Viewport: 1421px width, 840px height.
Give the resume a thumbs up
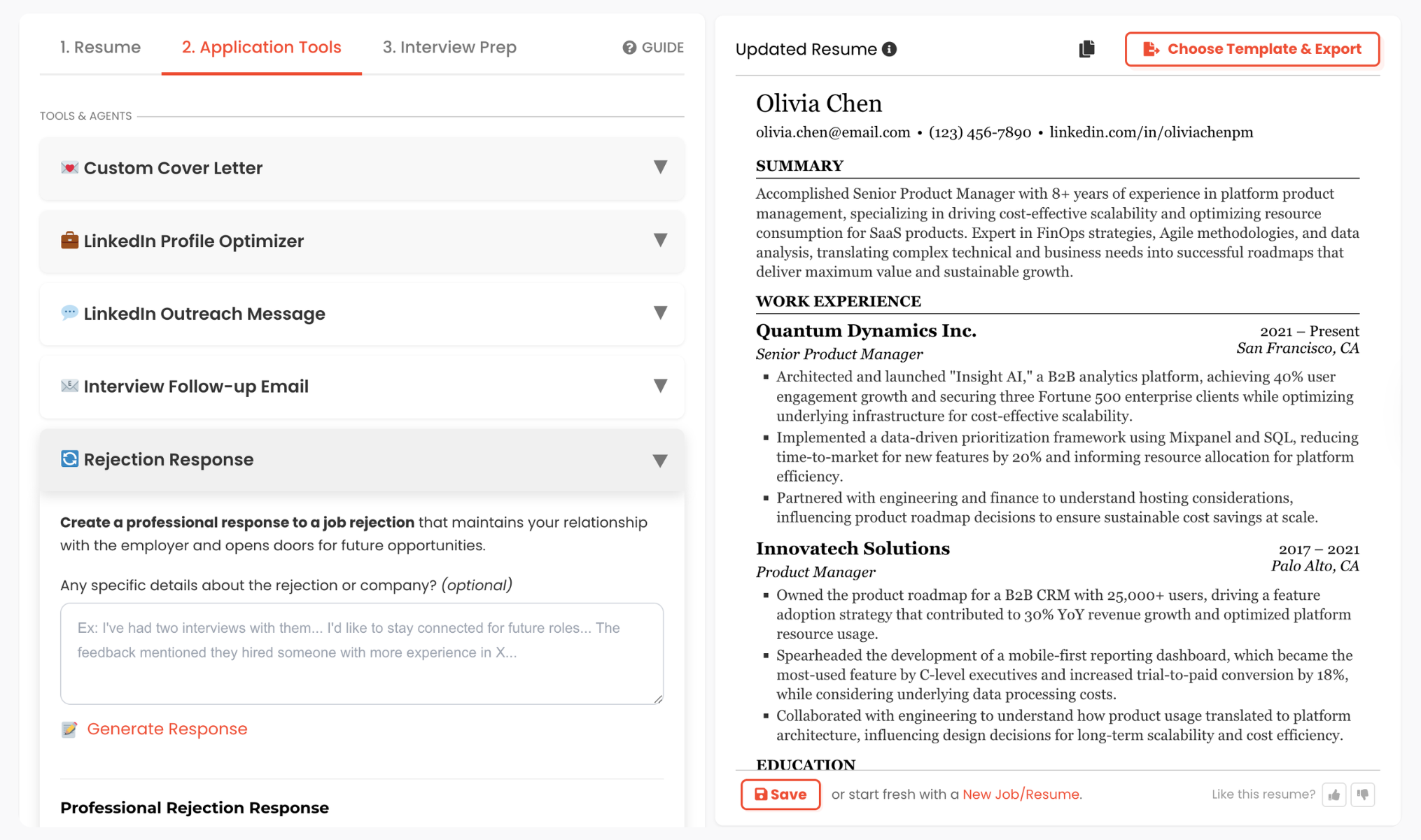(x=1333, y=794)
